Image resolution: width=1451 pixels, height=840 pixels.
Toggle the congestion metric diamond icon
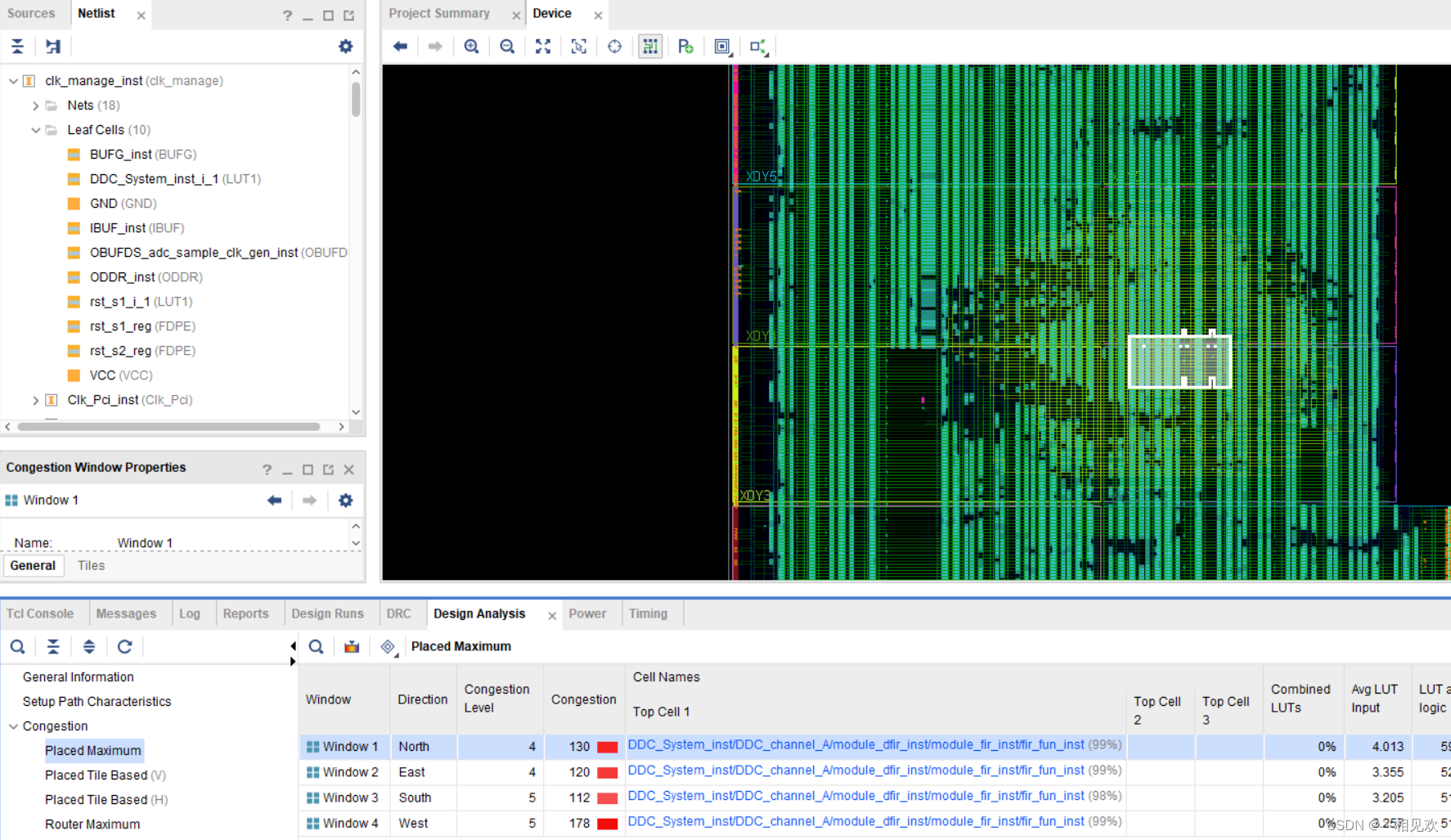tap(388, 646)
